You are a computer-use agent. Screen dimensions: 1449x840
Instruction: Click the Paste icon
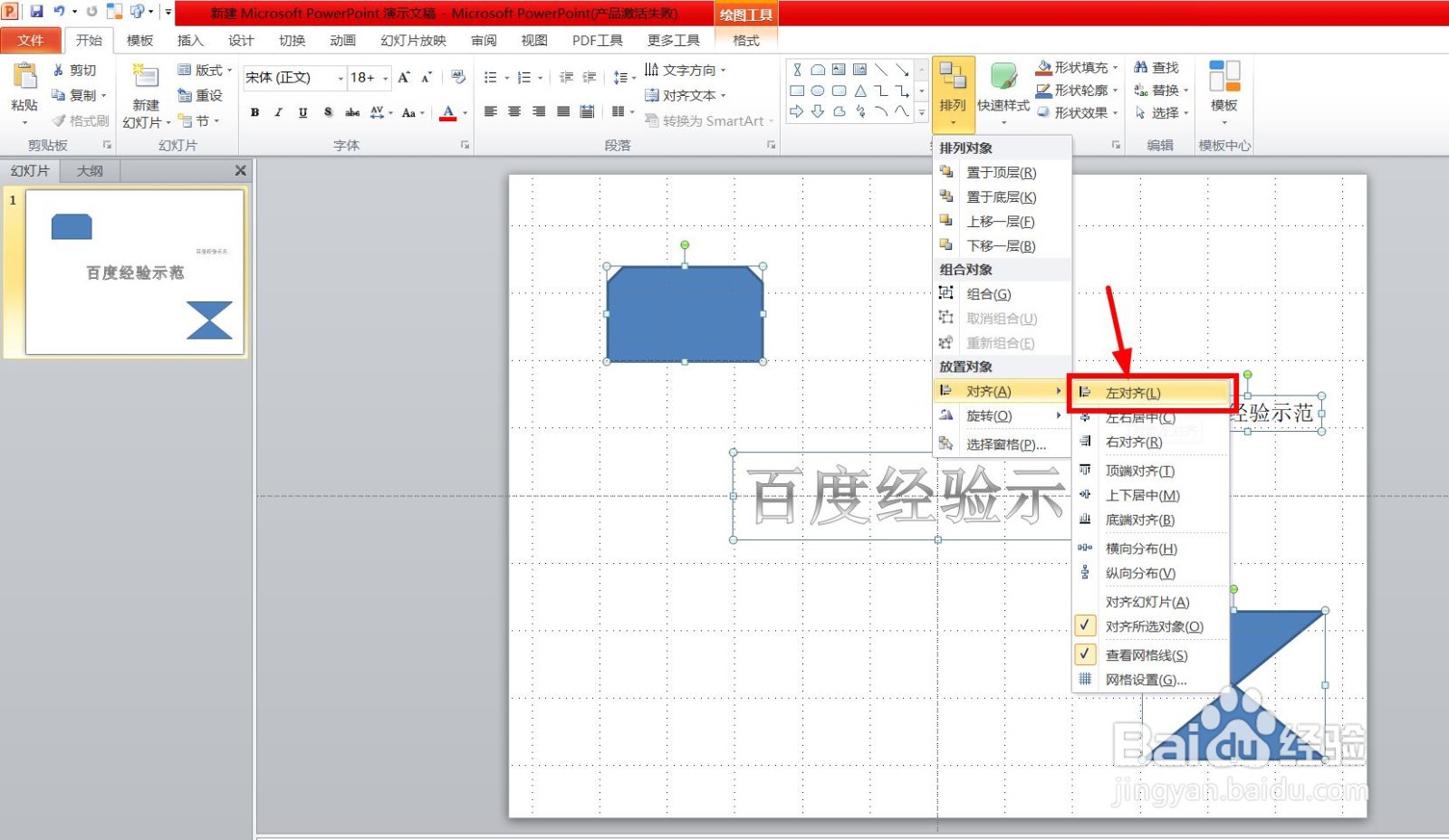point(24,77)
